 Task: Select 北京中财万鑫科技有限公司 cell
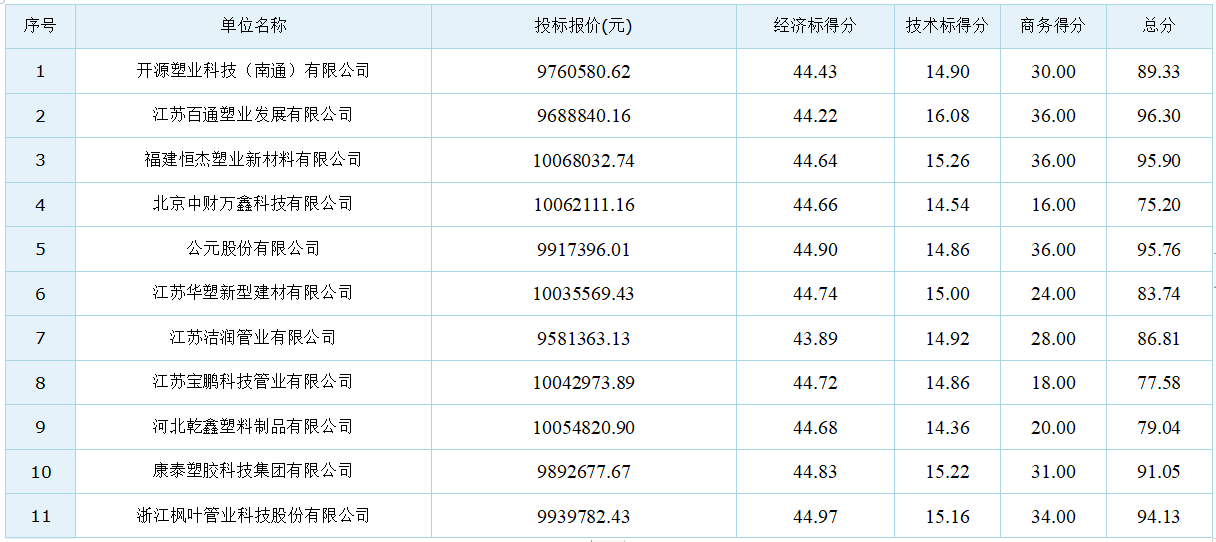[x=253, y=204]
